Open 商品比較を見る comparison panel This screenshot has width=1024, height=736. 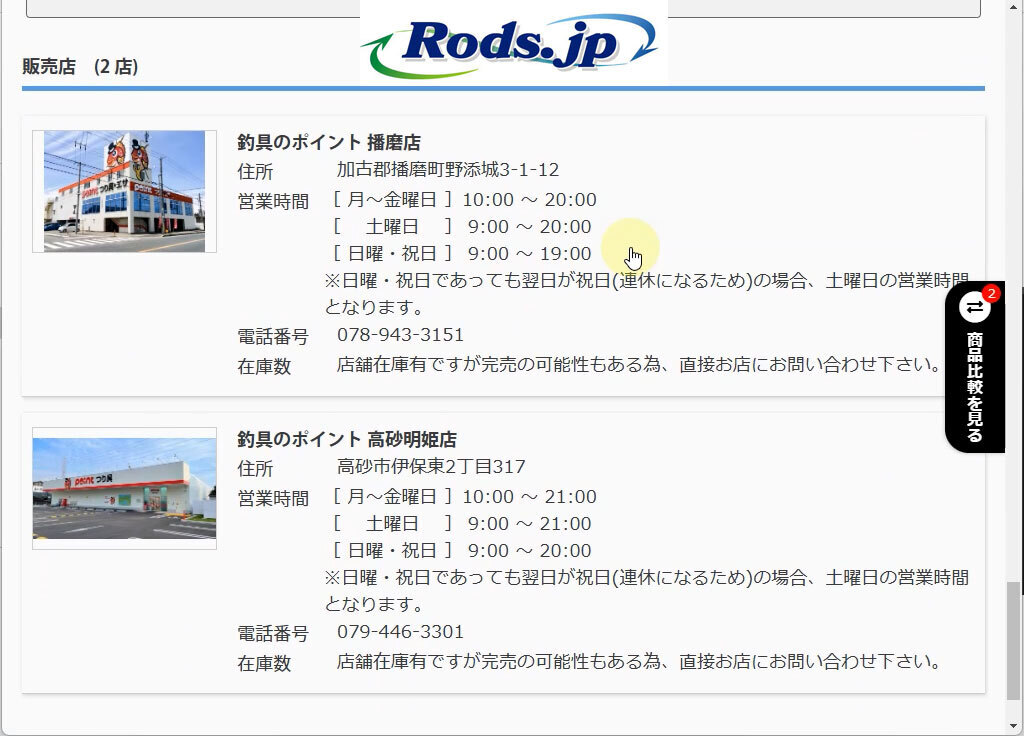[974, 385]
